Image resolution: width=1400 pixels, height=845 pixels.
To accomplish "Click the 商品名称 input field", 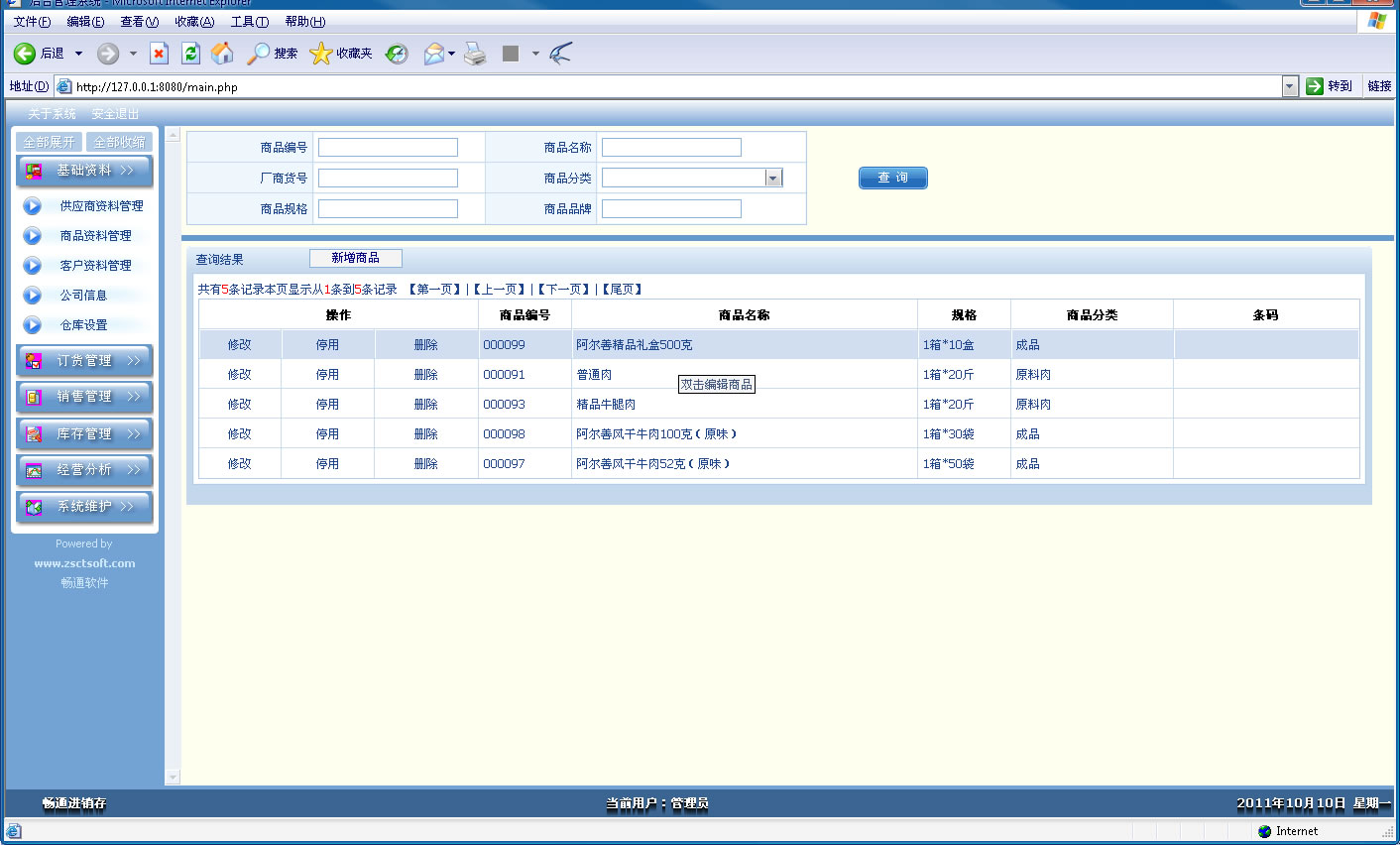I will pos(671,148).
